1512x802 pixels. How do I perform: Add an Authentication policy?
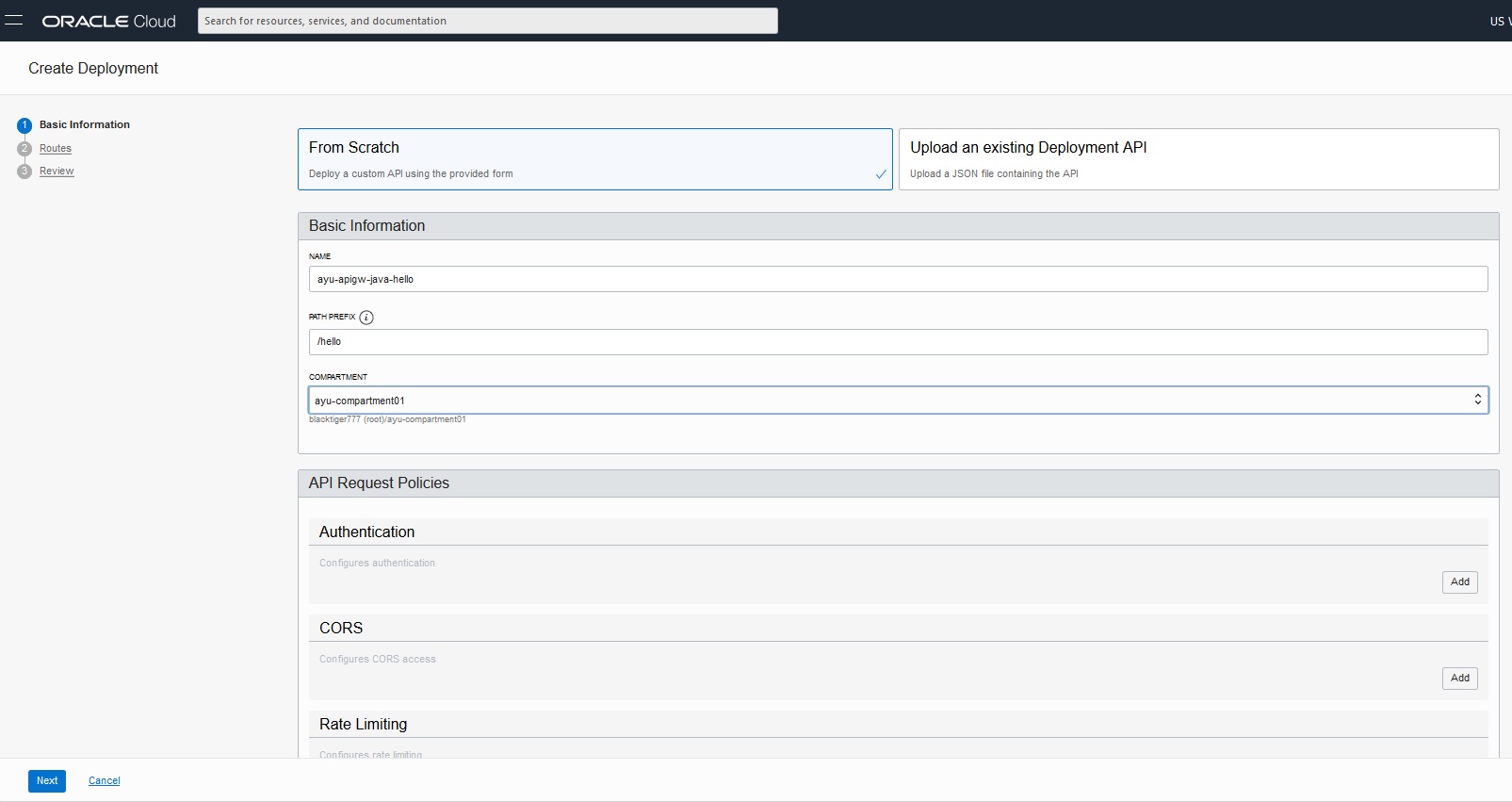(x=1459, y=582)
